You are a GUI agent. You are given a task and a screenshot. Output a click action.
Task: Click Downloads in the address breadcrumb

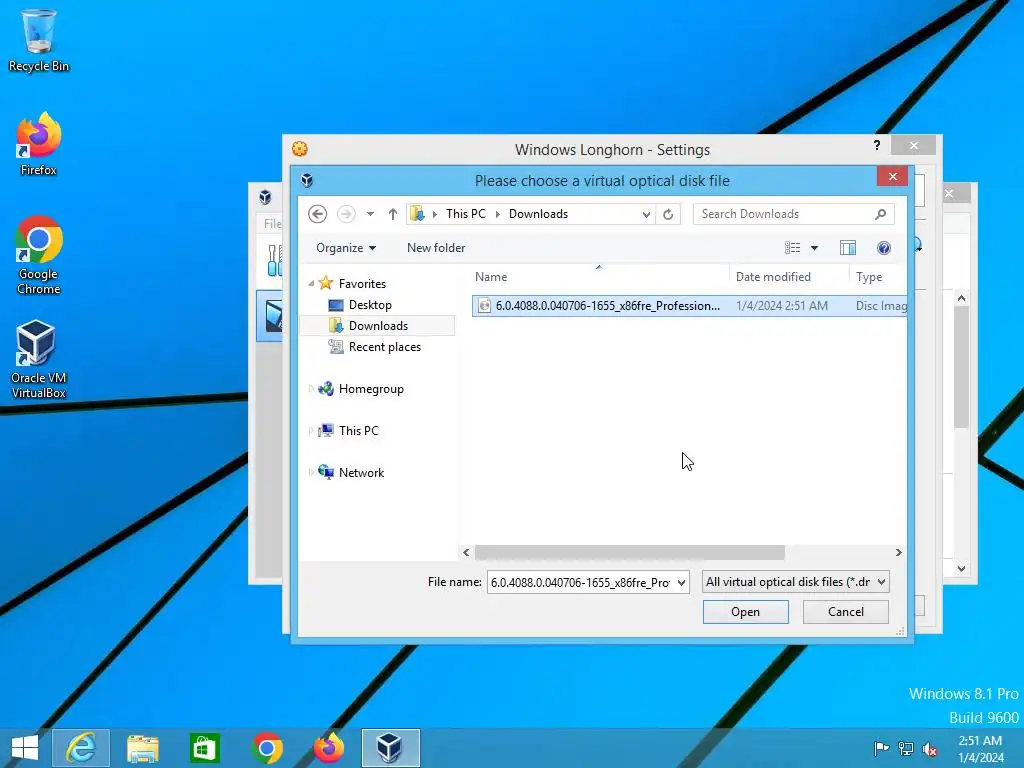(538, 214)
